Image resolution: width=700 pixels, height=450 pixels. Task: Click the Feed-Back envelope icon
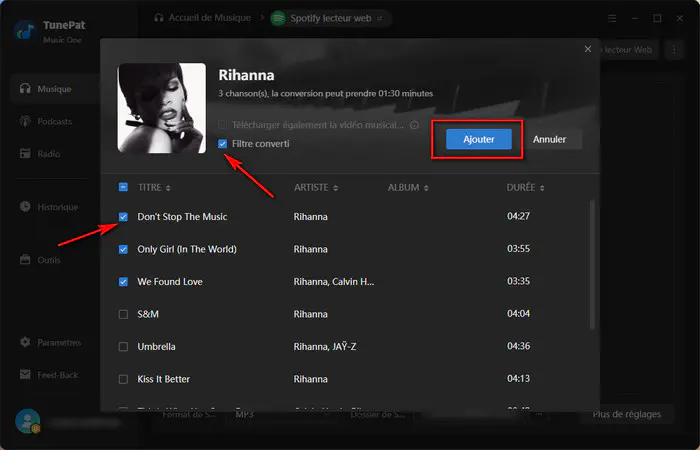pyautogui.click(x=25, y=375)
